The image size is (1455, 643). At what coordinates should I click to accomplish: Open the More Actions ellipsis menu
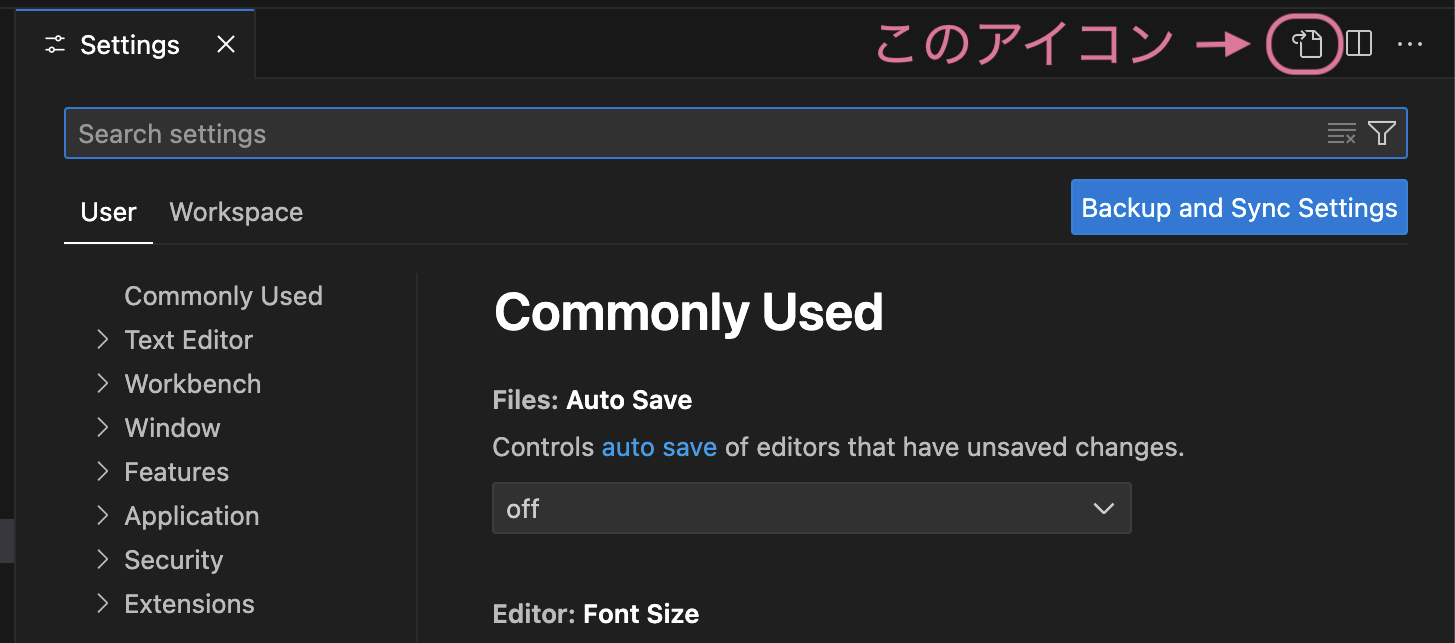(x=1410, y=44)
